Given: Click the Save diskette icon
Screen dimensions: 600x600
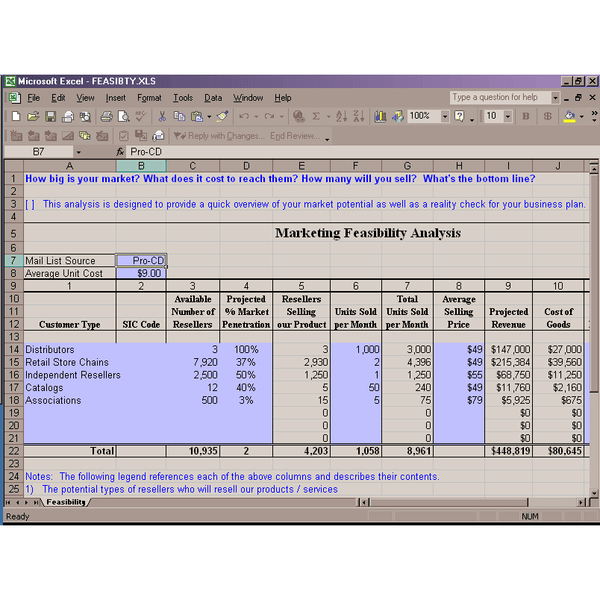Looking at the screenshot, I should point(51,116).
